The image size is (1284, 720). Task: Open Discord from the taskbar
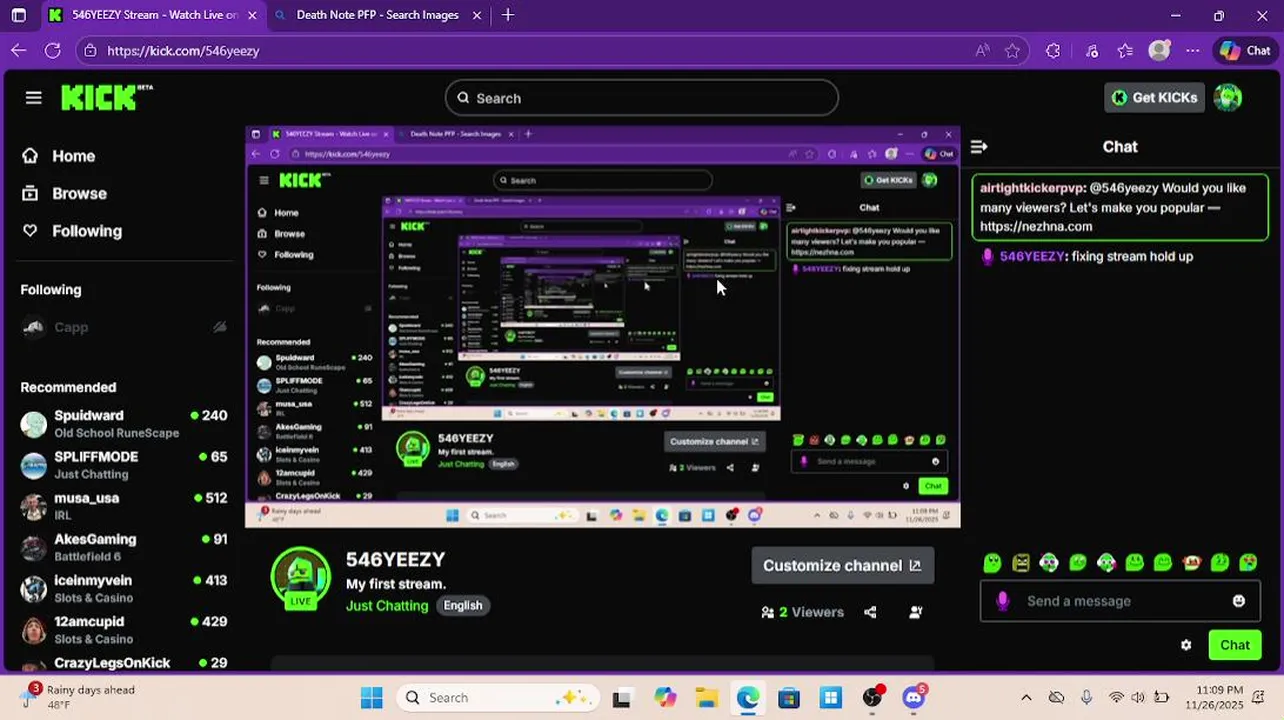point(913,697)
